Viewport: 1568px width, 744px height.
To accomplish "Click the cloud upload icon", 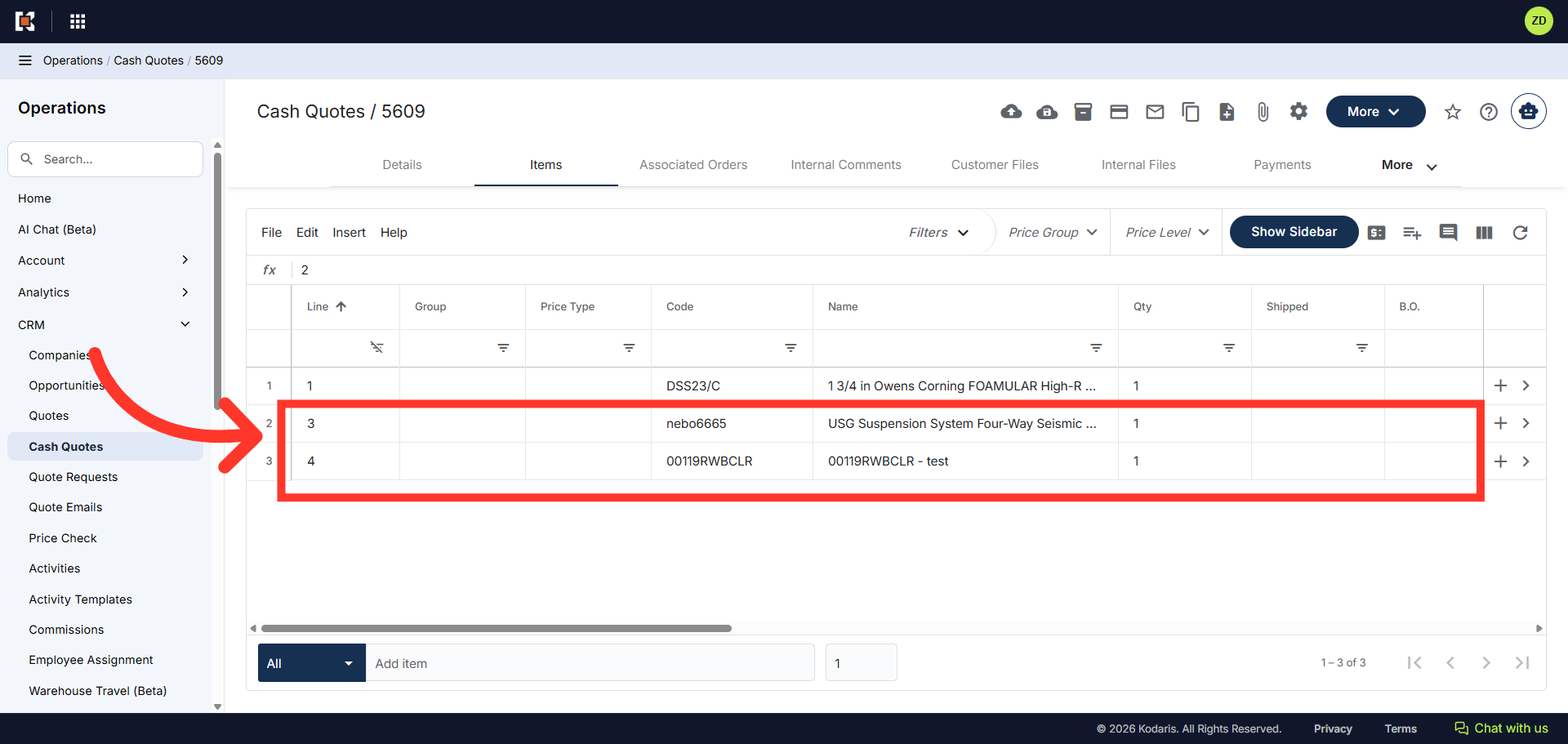I will click(1011, 112).
